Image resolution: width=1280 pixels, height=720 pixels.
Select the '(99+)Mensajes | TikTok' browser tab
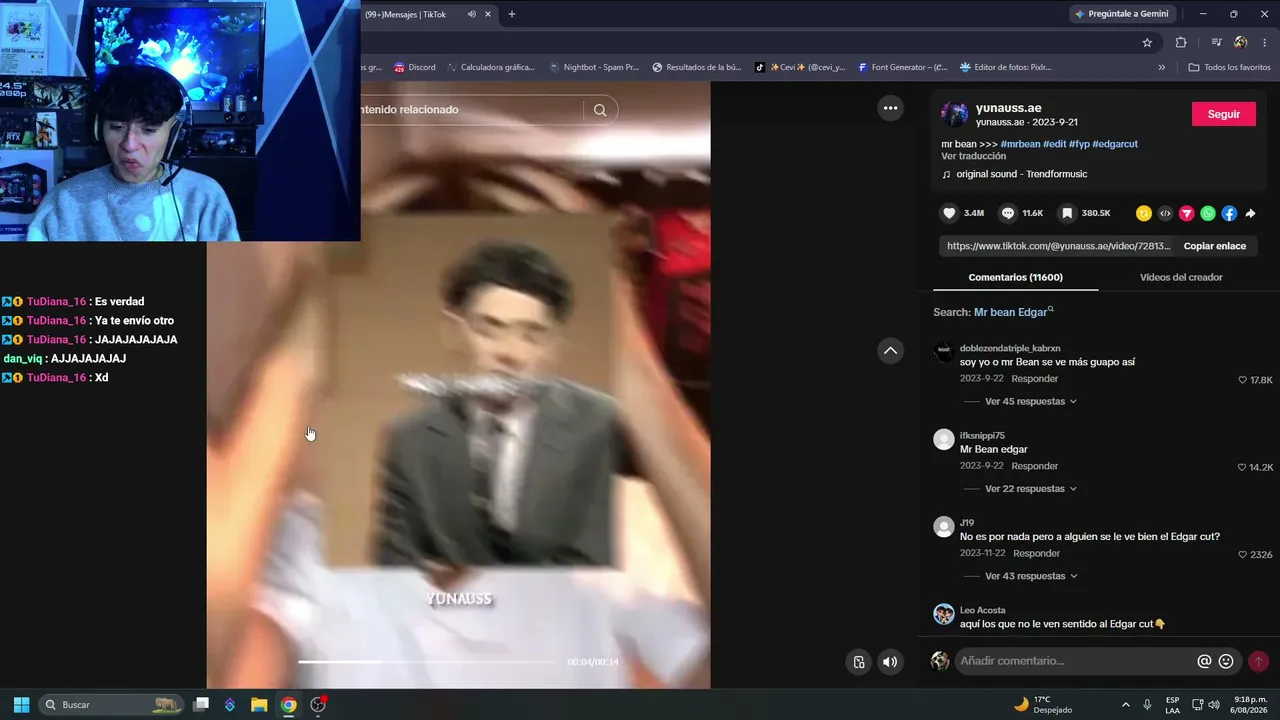click(428, 14)
